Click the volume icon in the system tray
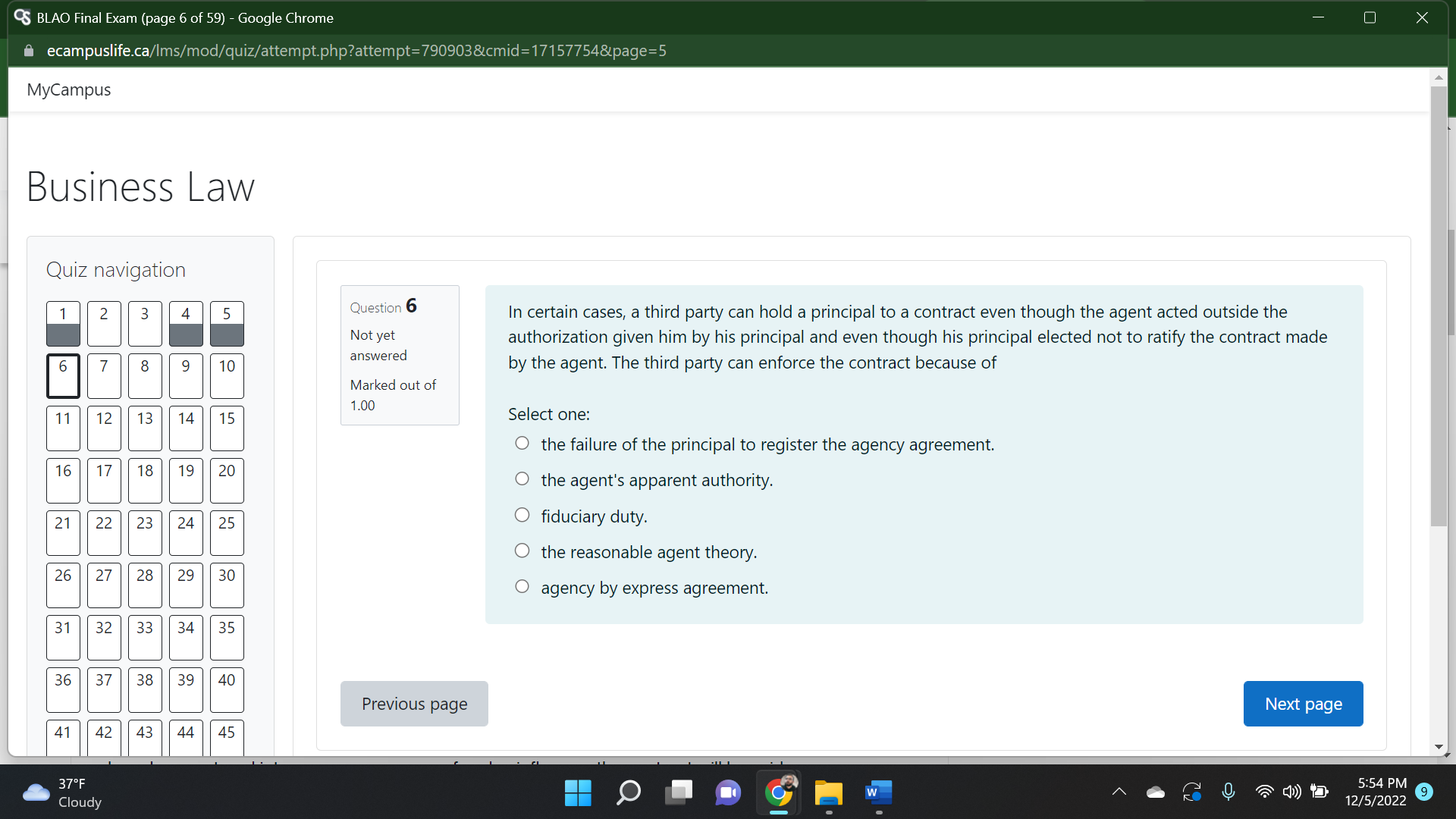Image resolution: width=1456 pixels, height=819 pixels. [x=1292, y=793]
